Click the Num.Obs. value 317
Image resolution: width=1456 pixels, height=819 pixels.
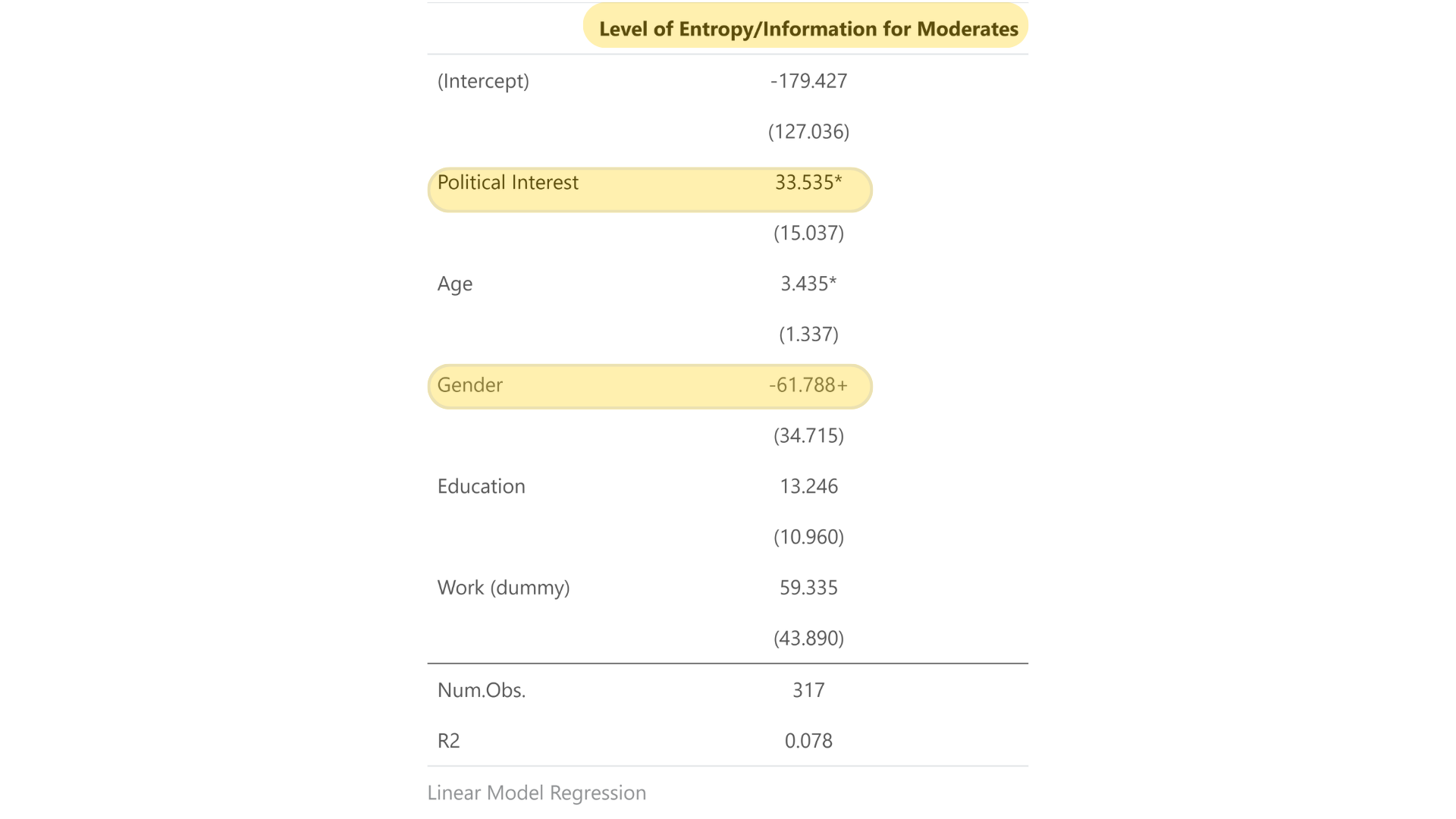point(808,690)
